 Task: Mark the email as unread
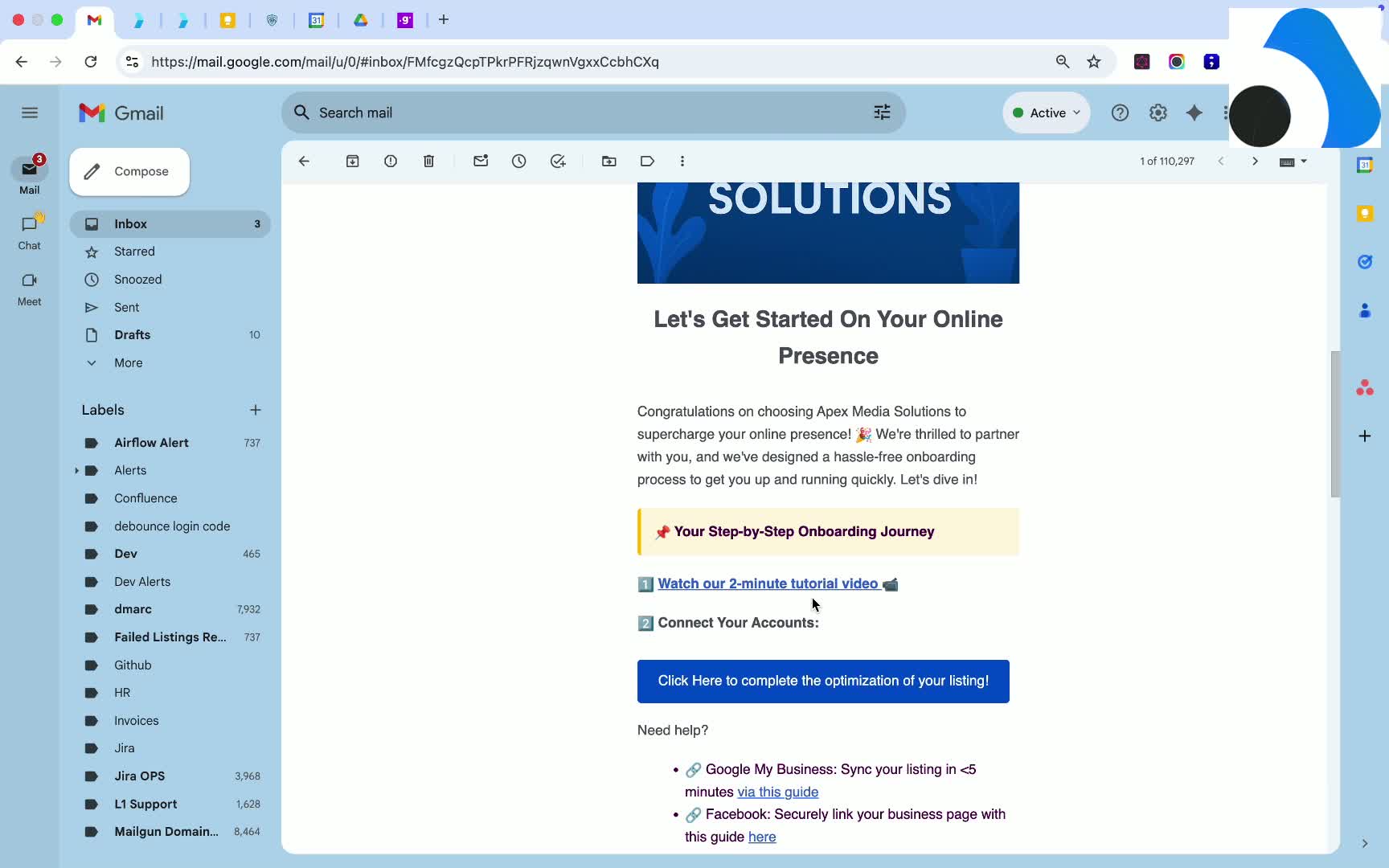(481, 162)
